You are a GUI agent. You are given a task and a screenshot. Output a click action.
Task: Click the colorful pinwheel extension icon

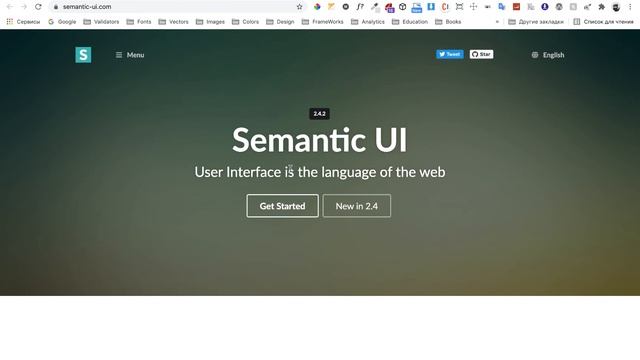click(x=317, y=7)
